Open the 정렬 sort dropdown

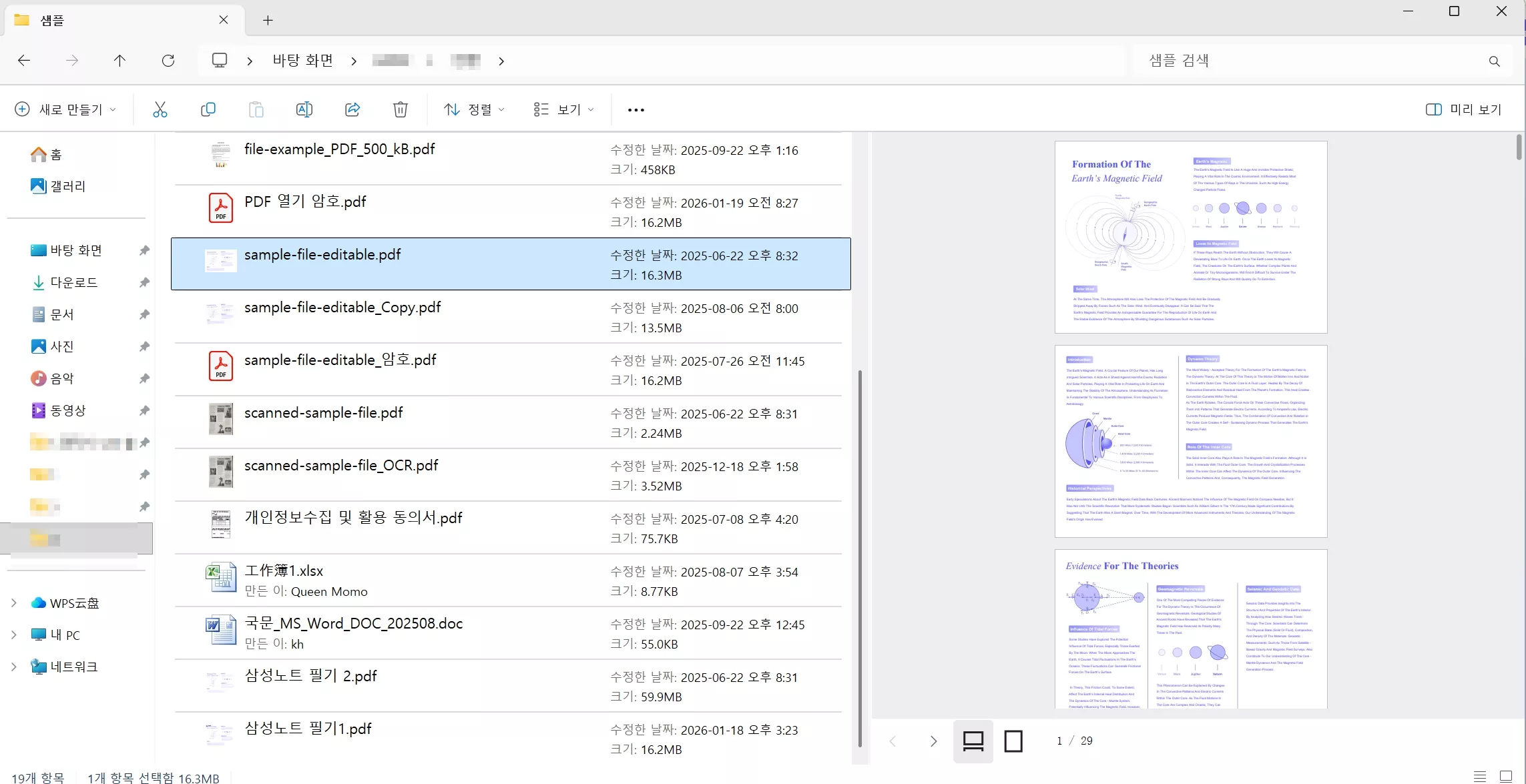tap(474, 109)
